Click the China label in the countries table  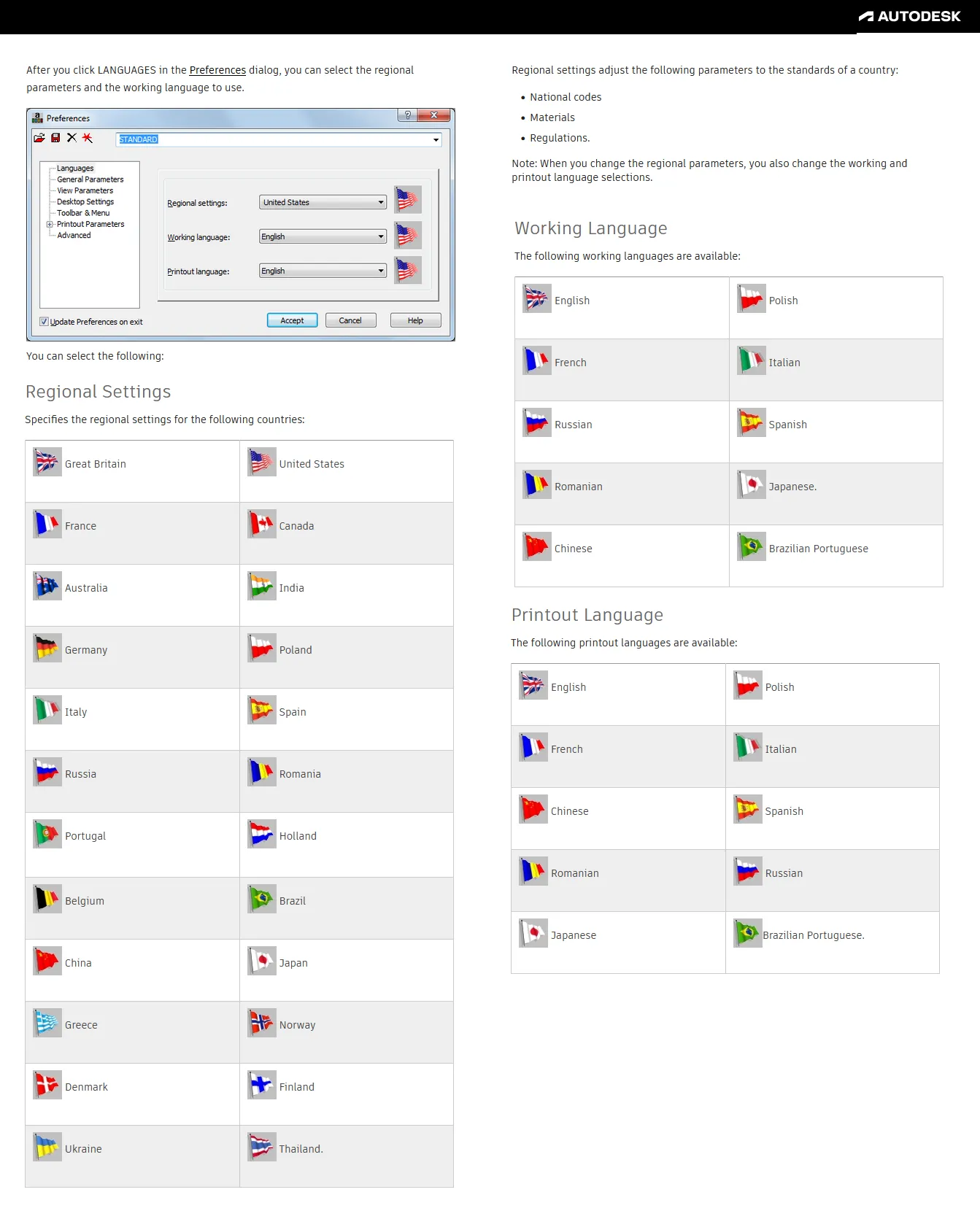[78, 963]
